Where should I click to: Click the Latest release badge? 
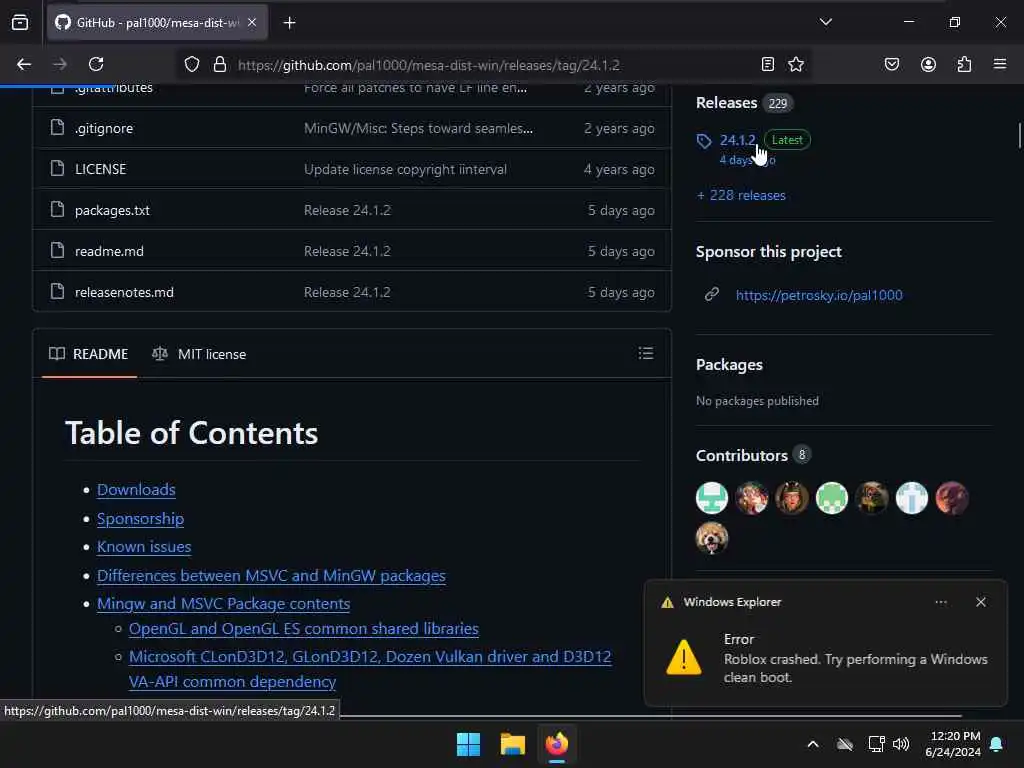pos(787,140)
